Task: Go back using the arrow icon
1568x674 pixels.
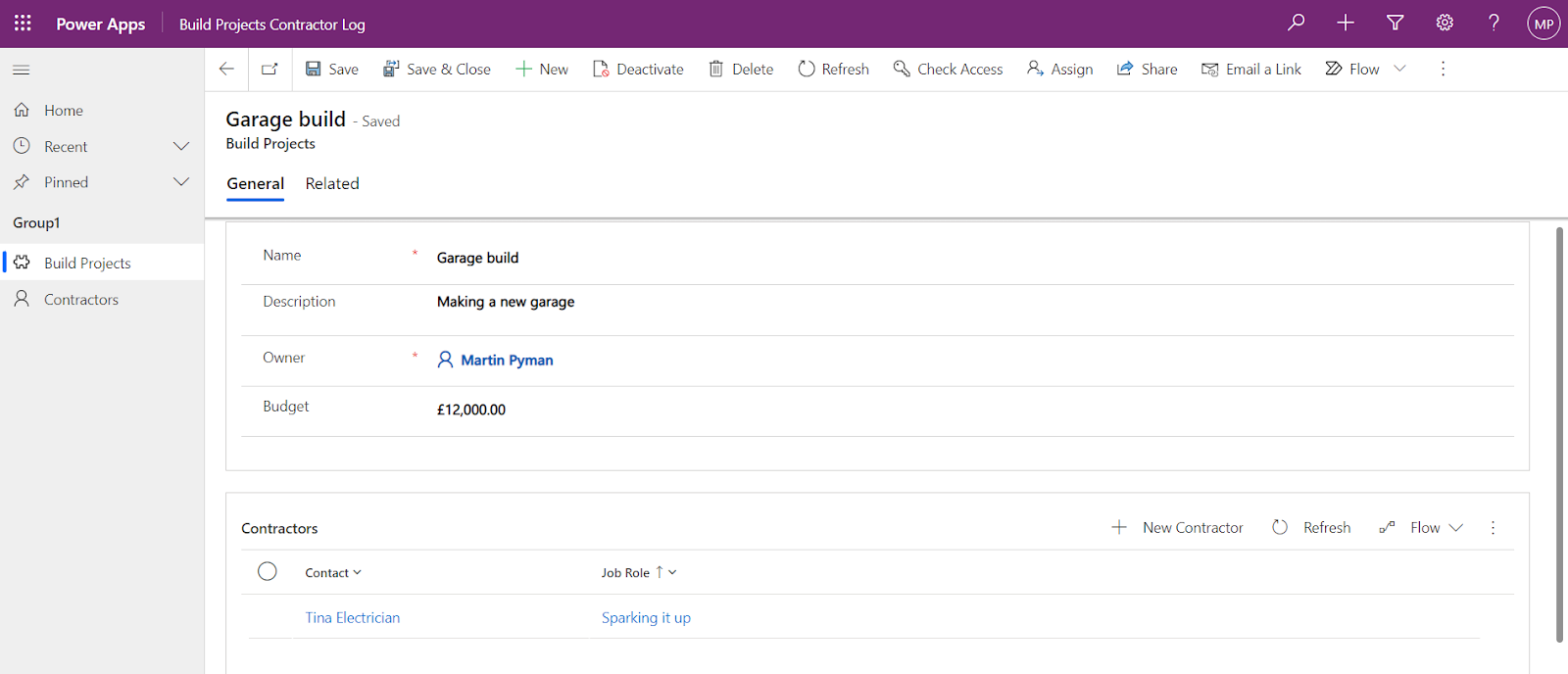Action: coord(226,69)
